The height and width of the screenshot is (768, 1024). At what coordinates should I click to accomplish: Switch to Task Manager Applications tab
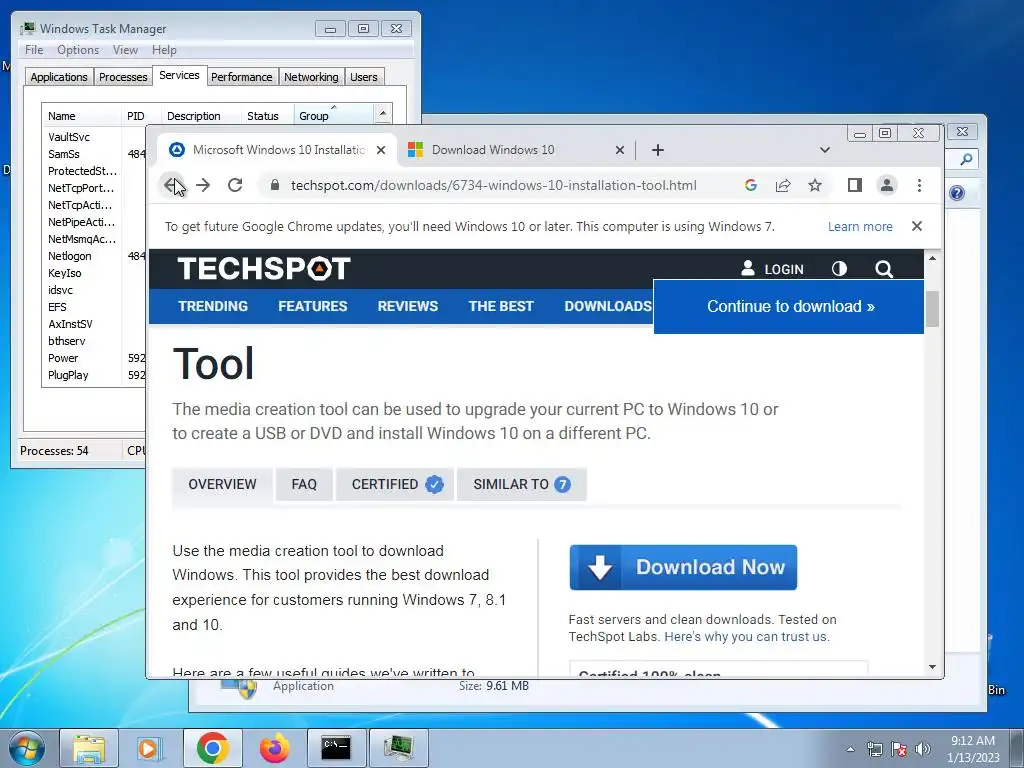click(59, 77)
